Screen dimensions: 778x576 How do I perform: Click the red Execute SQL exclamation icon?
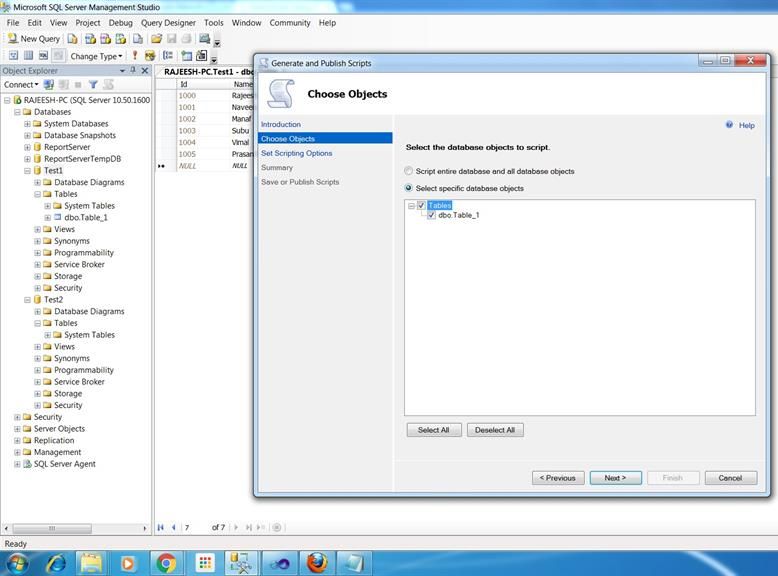coord(134,56)
